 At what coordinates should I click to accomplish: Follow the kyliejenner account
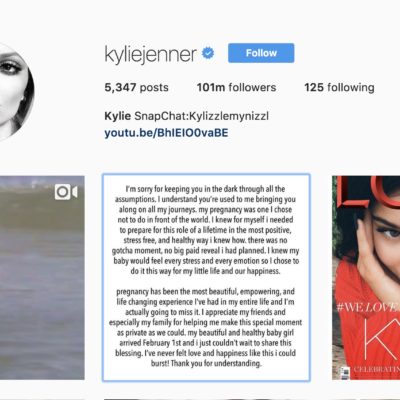pyautogui.click(x=261, y=53)
